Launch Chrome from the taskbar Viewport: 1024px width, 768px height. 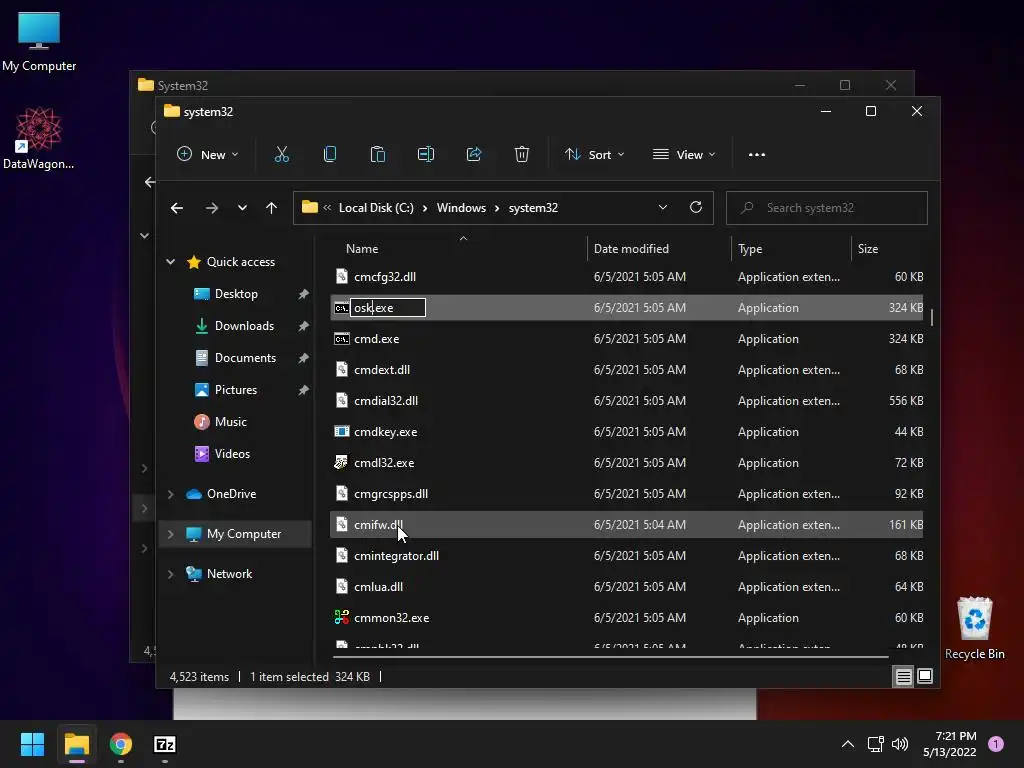coord(121,744)
